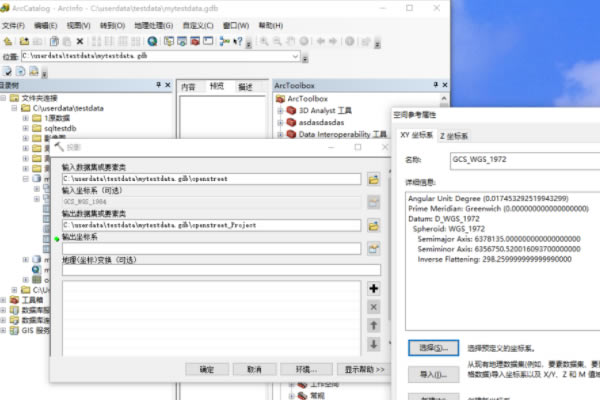The image size is (600, 400).
Task: Collapse the 文件夹连接 tree node
Action: point(3,98)
